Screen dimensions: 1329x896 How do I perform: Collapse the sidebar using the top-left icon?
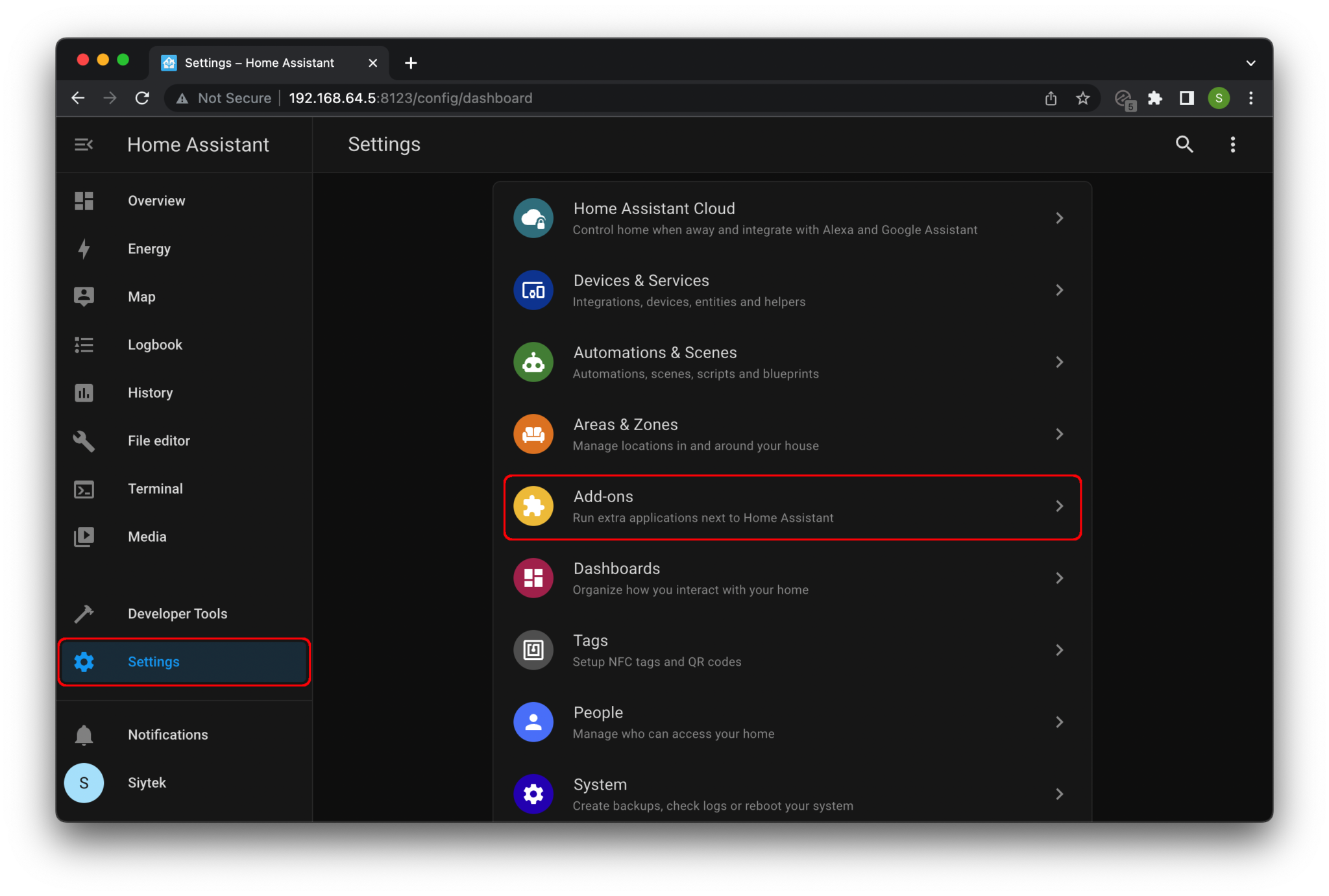point(84,144)
